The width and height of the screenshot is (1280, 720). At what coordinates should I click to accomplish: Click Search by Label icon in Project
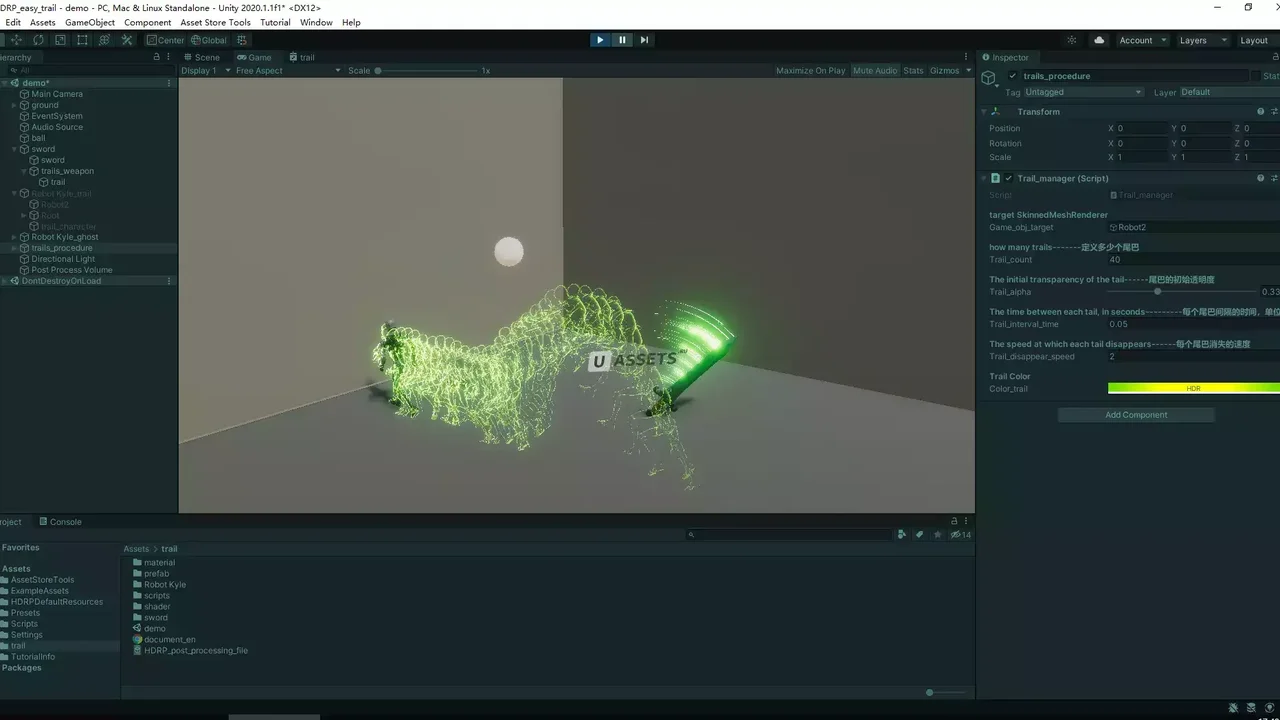click(x=920, y=535)
